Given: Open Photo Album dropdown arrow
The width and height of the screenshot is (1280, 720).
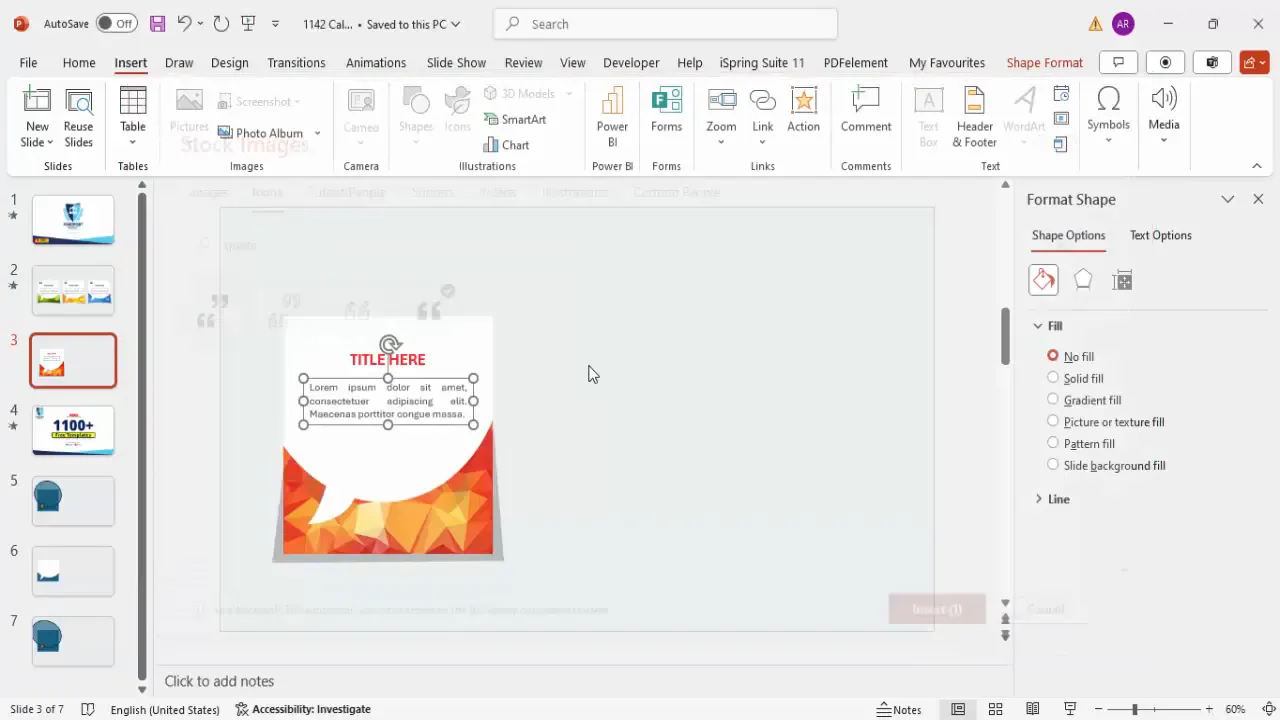Looking at the screenshot, I should pos(317,133).
